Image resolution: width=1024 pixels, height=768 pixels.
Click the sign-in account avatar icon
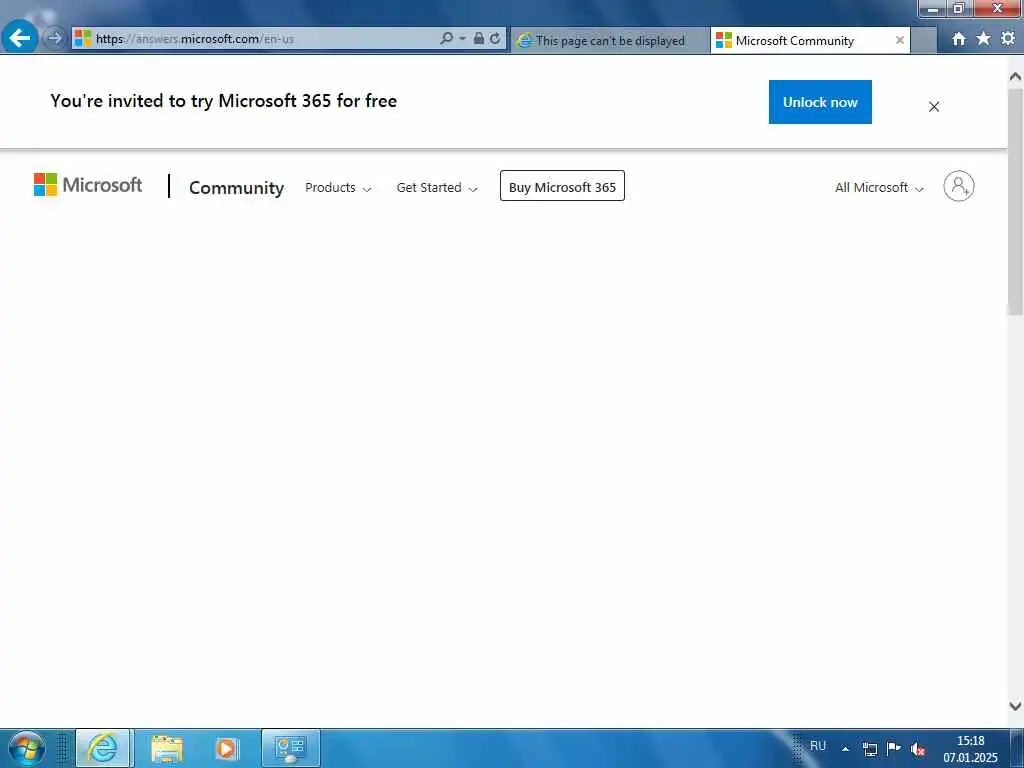959,186
